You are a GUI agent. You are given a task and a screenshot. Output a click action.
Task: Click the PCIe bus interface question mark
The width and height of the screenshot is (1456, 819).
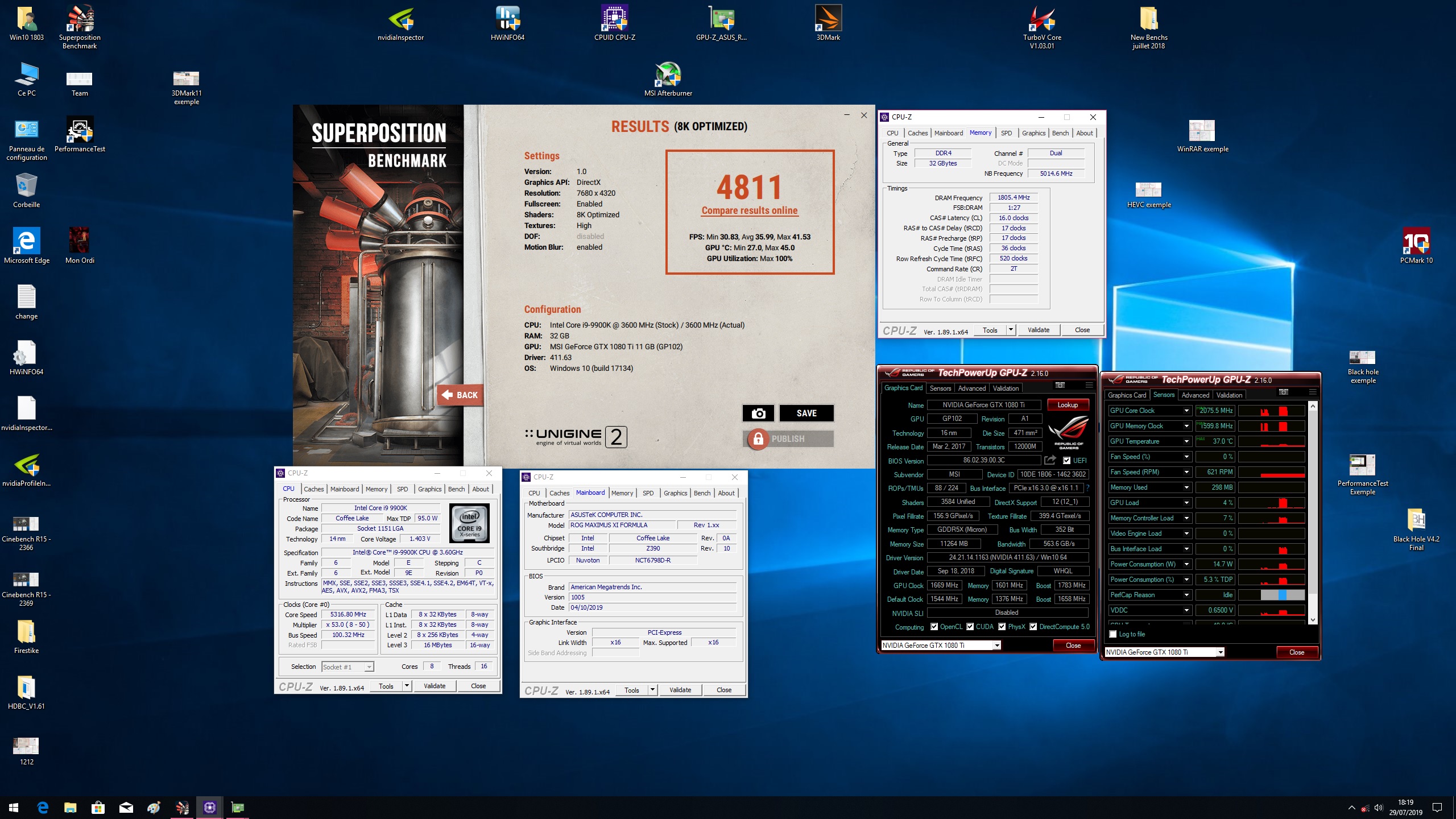[x=1087, y=488]
